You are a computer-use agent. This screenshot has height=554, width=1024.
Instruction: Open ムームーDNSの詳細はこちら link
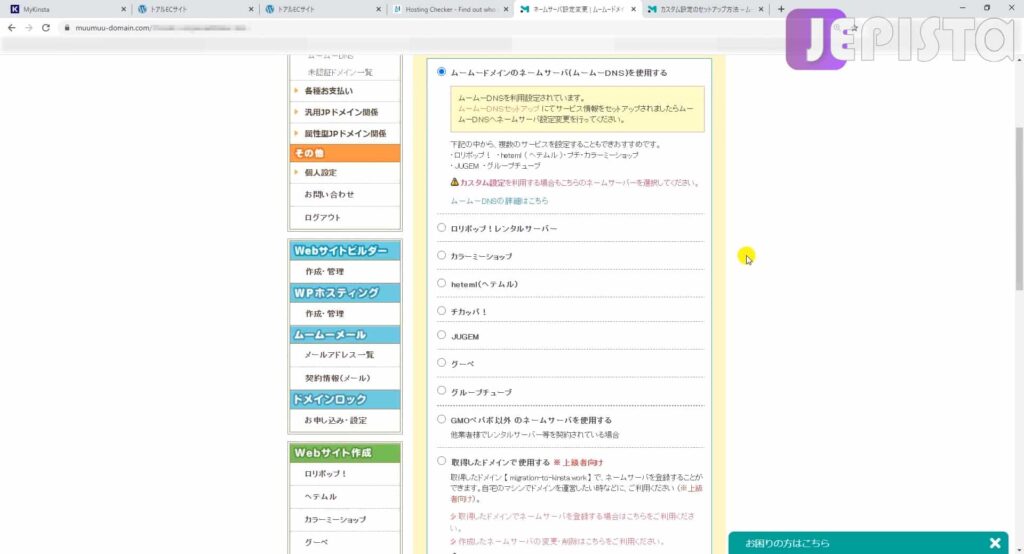click(499, 201)
